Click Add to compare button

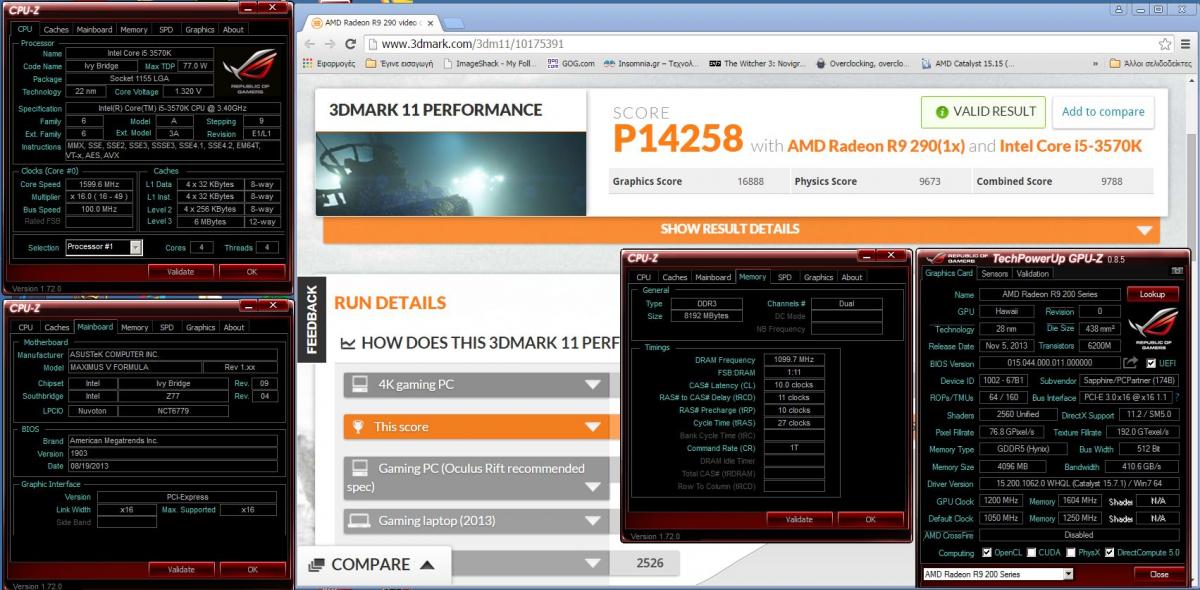[1103, 112]
